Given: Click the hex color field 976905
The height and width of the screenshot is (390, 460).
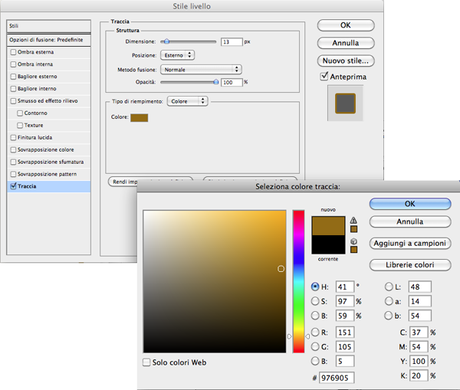Looking at the screenshot, I should point(337,378).
